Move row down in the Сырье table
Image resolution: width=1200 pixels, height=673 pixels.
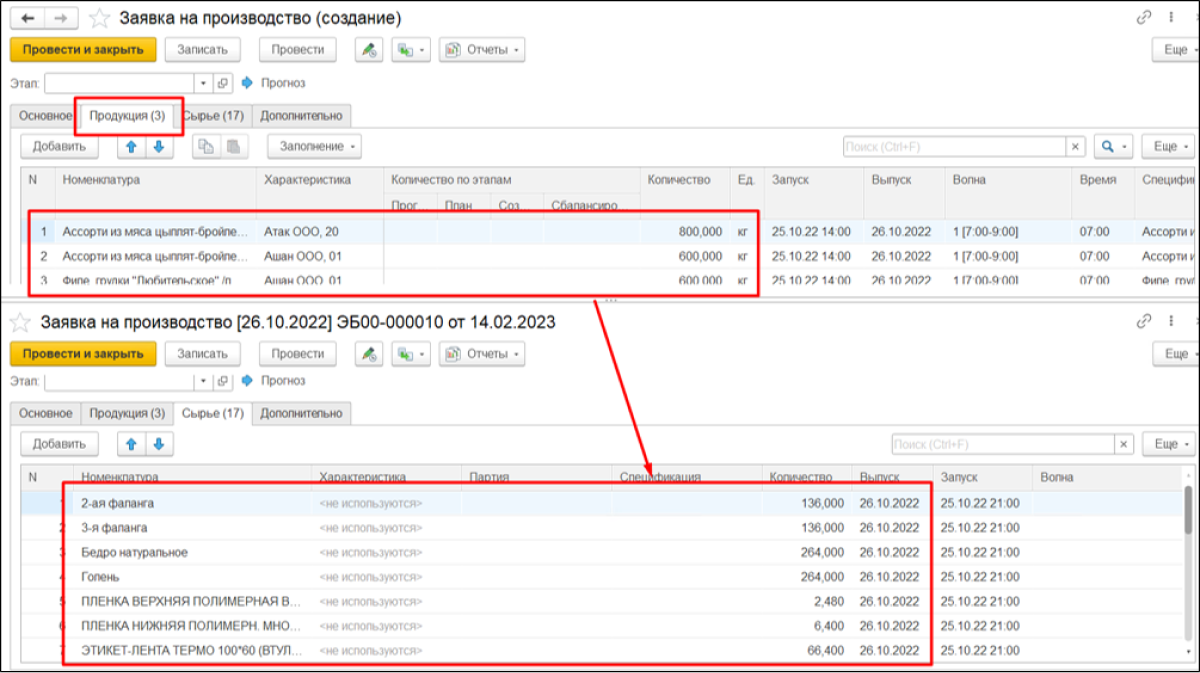coord(158,444)
